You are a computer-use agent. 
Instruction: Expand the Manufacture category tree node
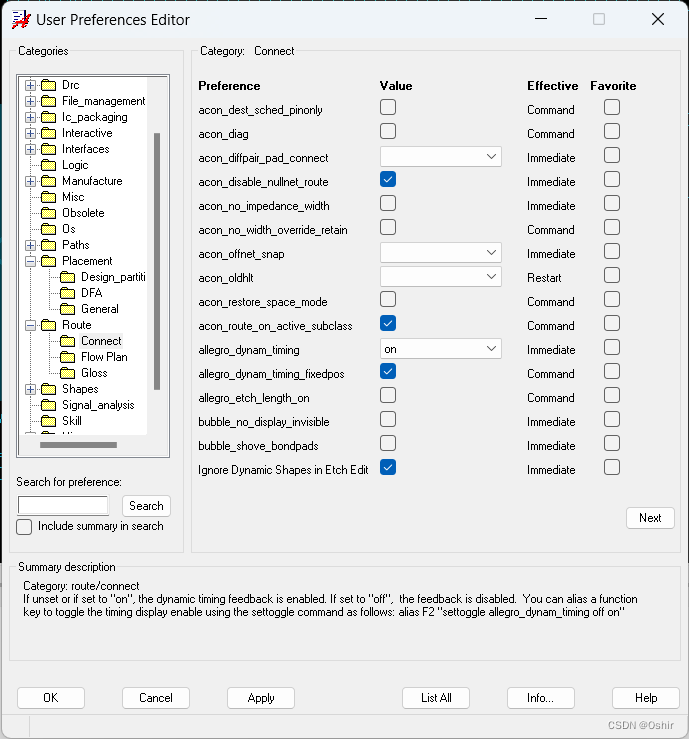point(31,181)
